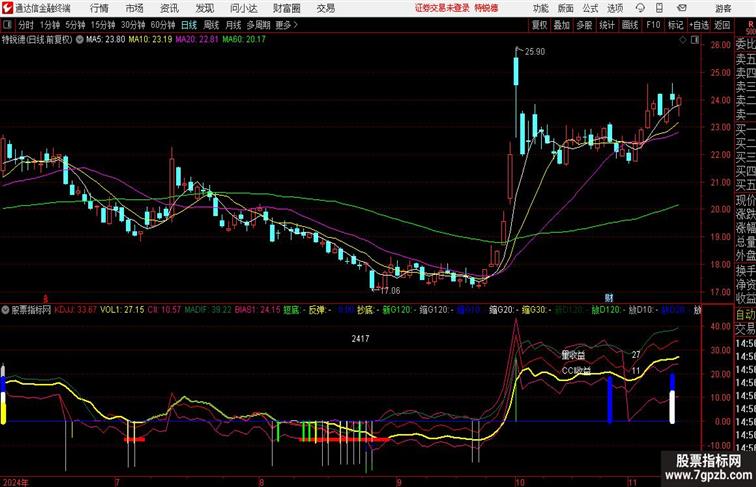Screen dimensions: 756x487
Task: Open the 公式 menu
Action: click(590, 8)
